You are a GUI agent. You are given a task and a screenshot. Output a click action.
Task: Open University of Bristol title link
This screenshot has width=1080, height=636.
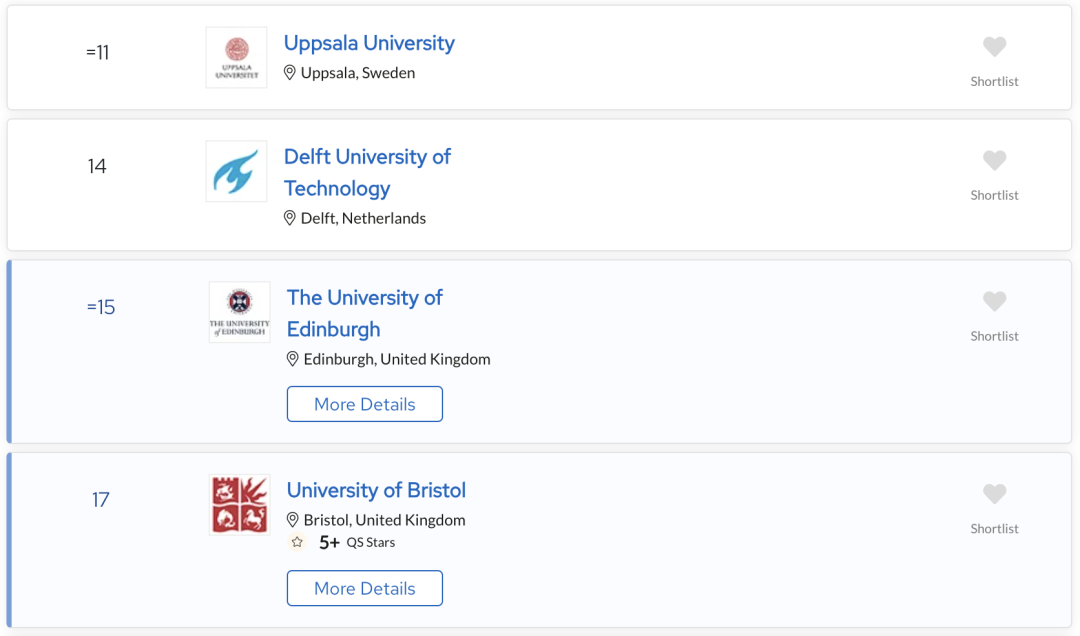click(376, 490)
